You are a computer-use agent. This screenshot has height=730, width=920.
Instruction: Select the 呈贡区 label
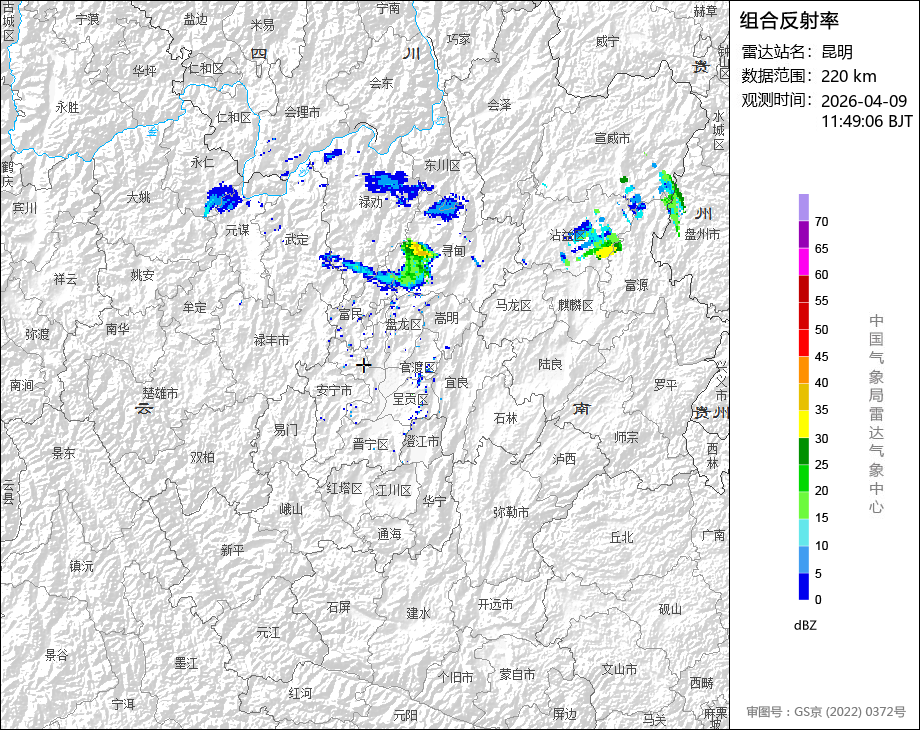[x=410, y=399]
